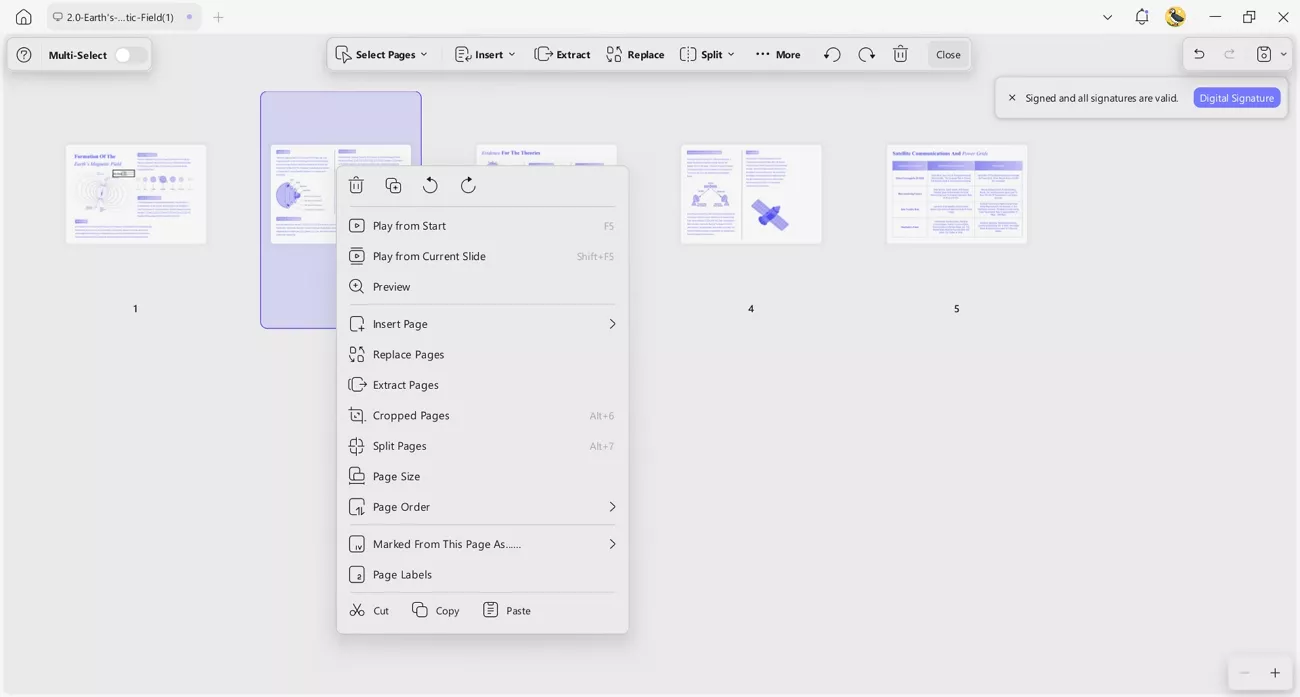Click the Redo arrow icon

click(x=1230, y=54)
